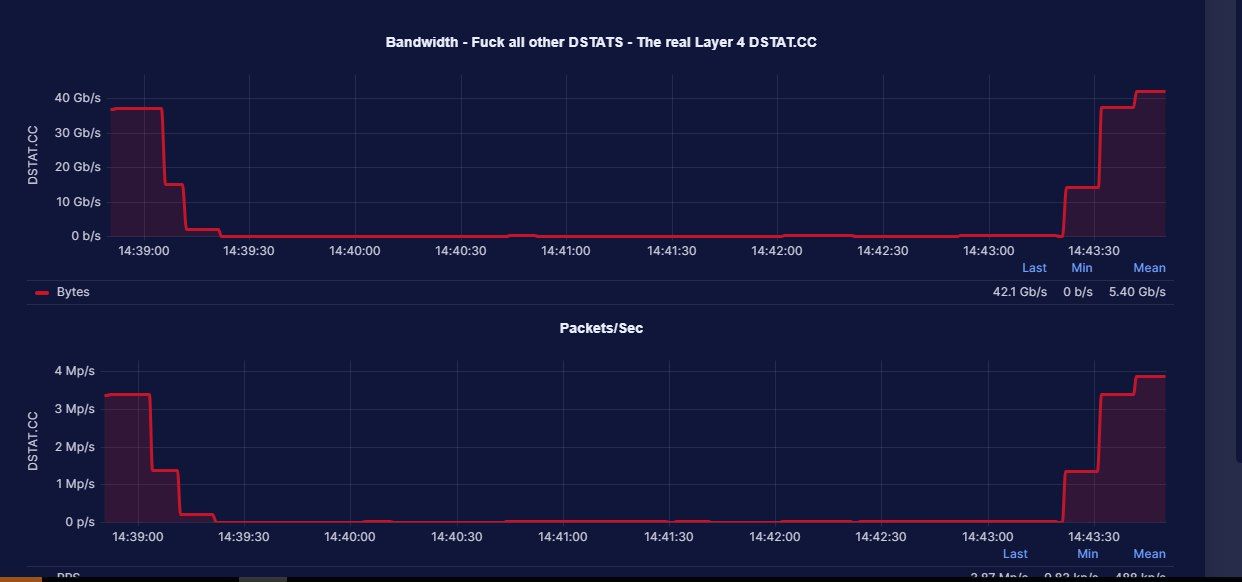Open the Bandwidth panel title menu

pos(601,43)
